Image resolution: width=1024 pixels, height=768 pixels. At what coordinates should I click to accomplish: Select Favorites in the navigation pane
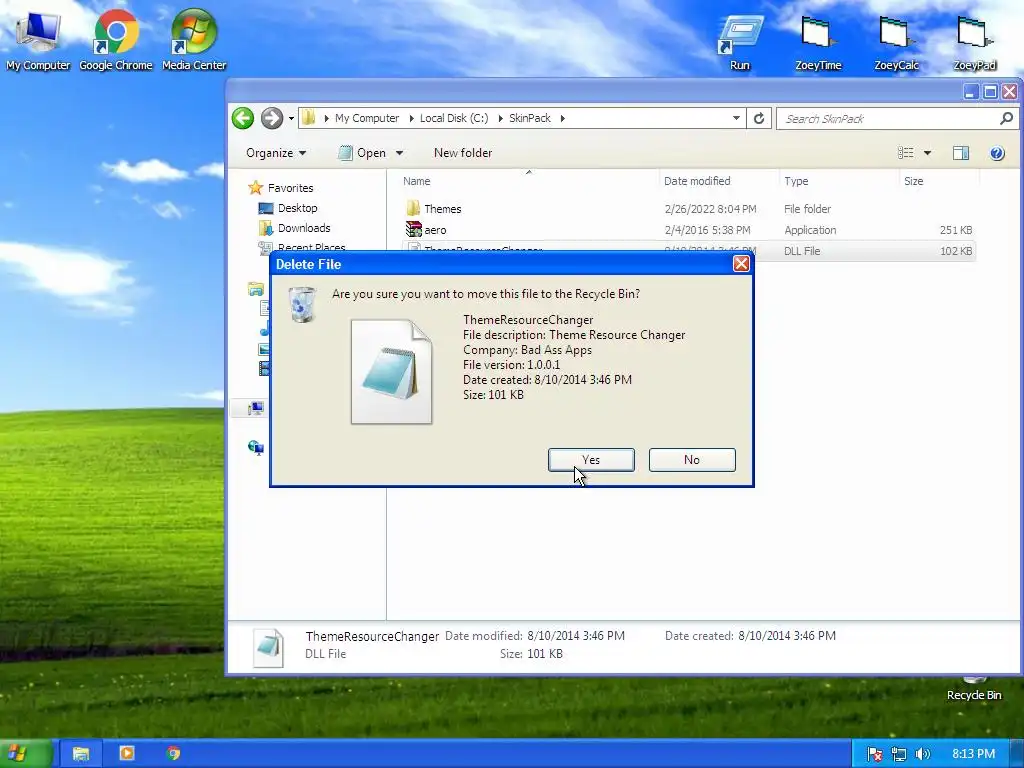[281, 188]
